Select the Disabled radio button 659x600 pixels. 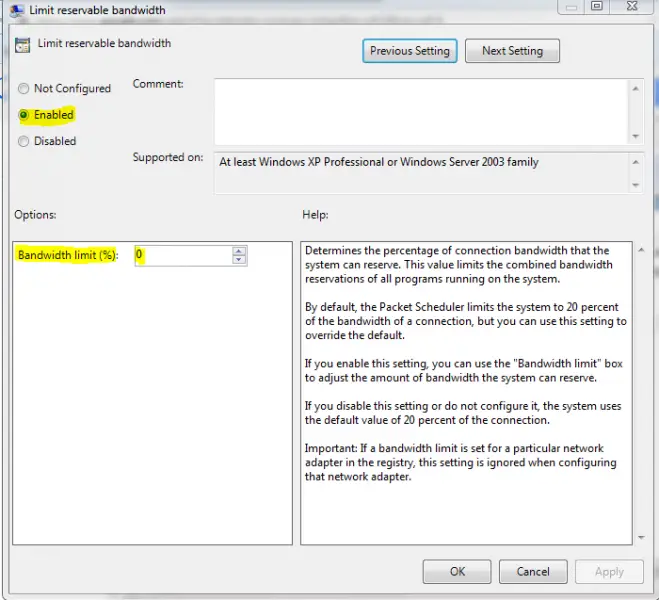pos(24,141)
